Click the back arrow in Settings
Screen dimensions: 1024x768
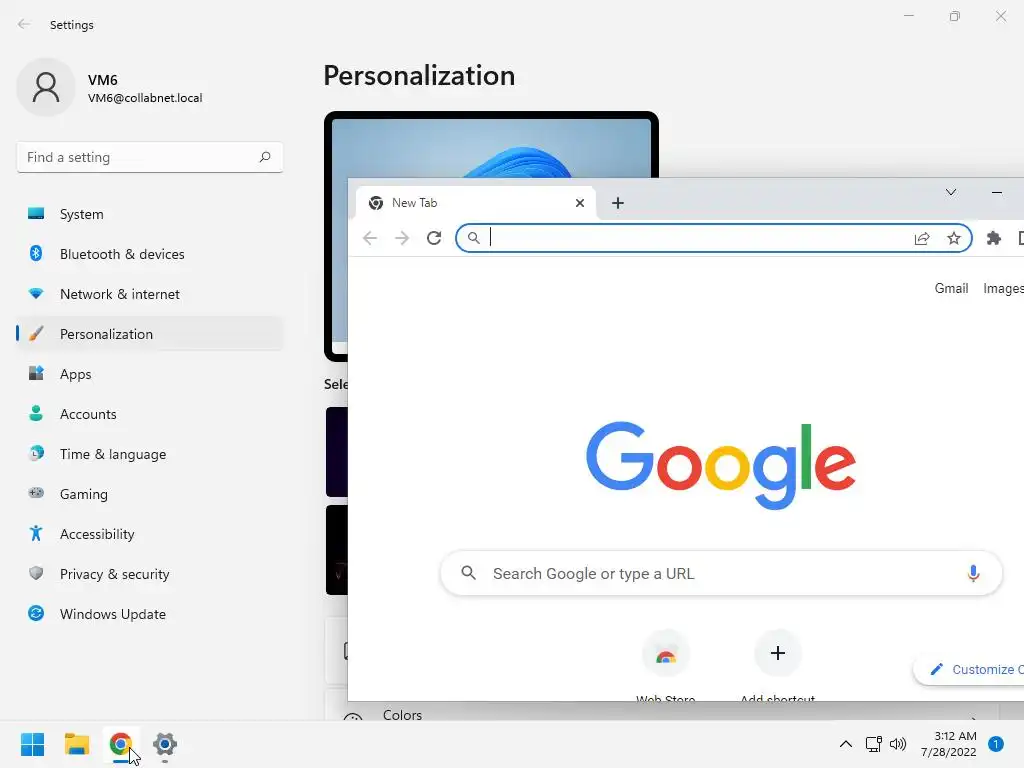coord(24,24)
